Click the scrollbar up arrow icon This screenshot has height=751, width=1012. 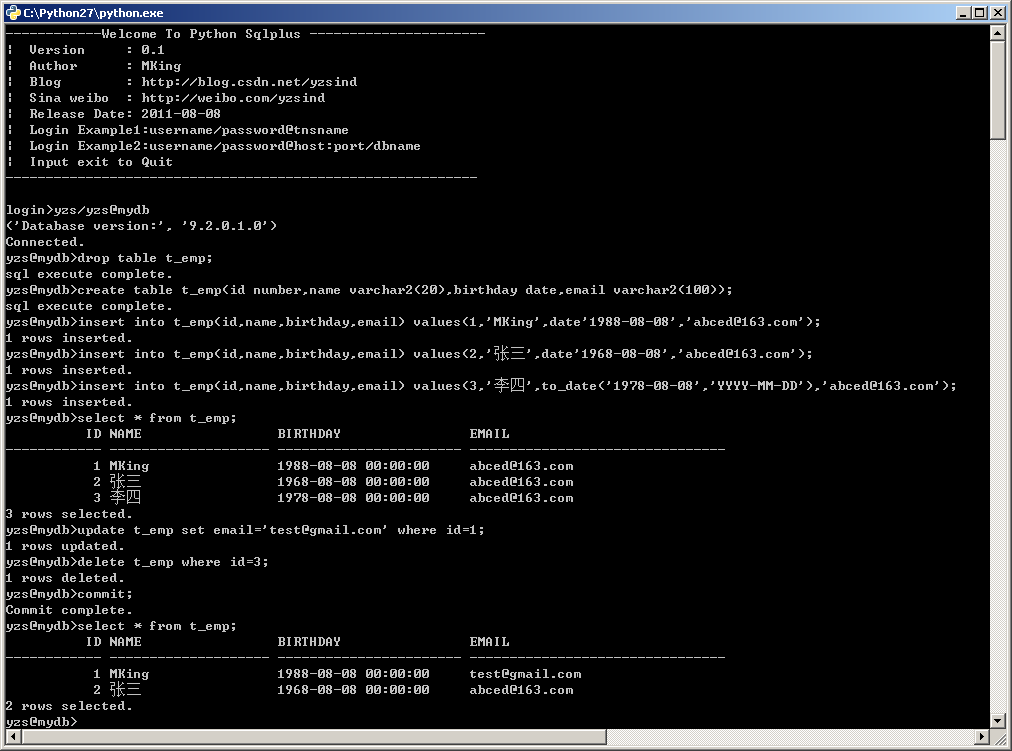pos(996,31)
